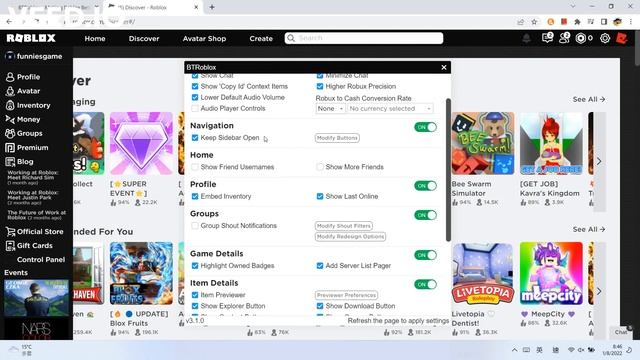640x360 pixels.
Task: Open Create in the header
Action: pos(261,38)
